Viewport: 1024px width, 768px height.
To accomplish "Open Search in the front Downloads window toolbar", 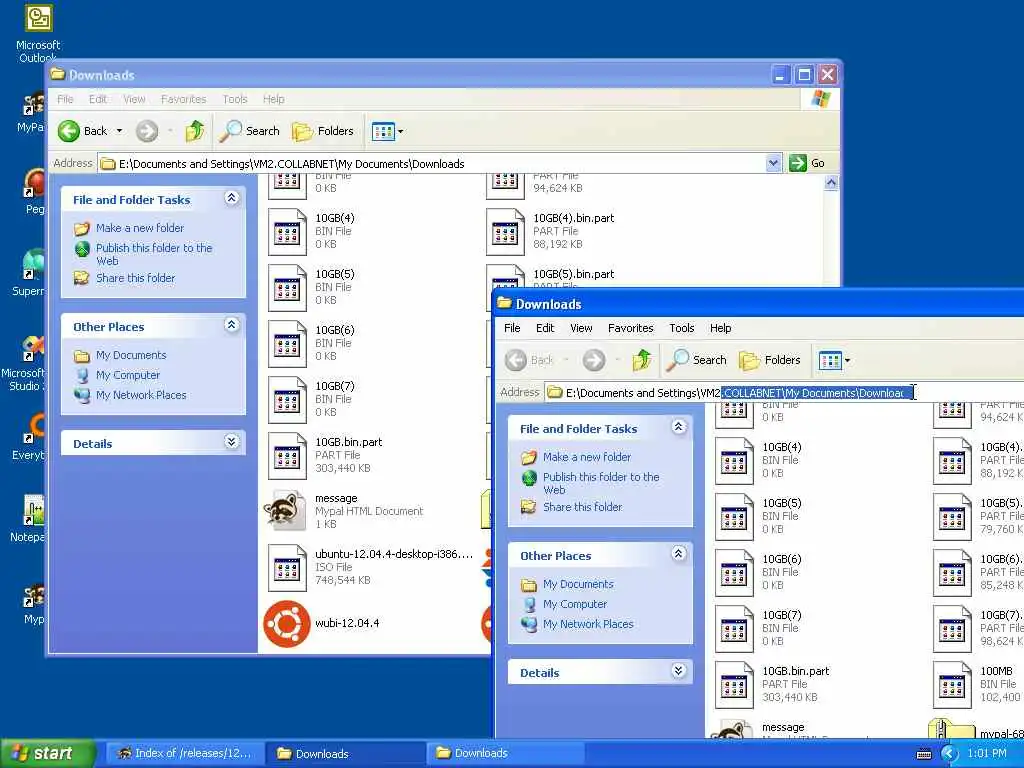I will (x=696, y=360).
